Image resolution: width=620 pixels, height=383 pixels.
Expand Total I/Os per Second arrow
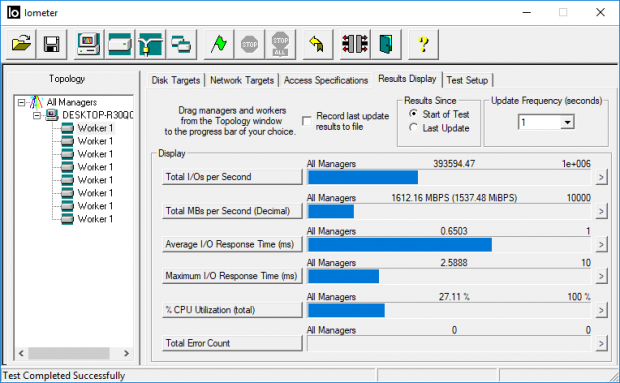click(x=601, y=177)
